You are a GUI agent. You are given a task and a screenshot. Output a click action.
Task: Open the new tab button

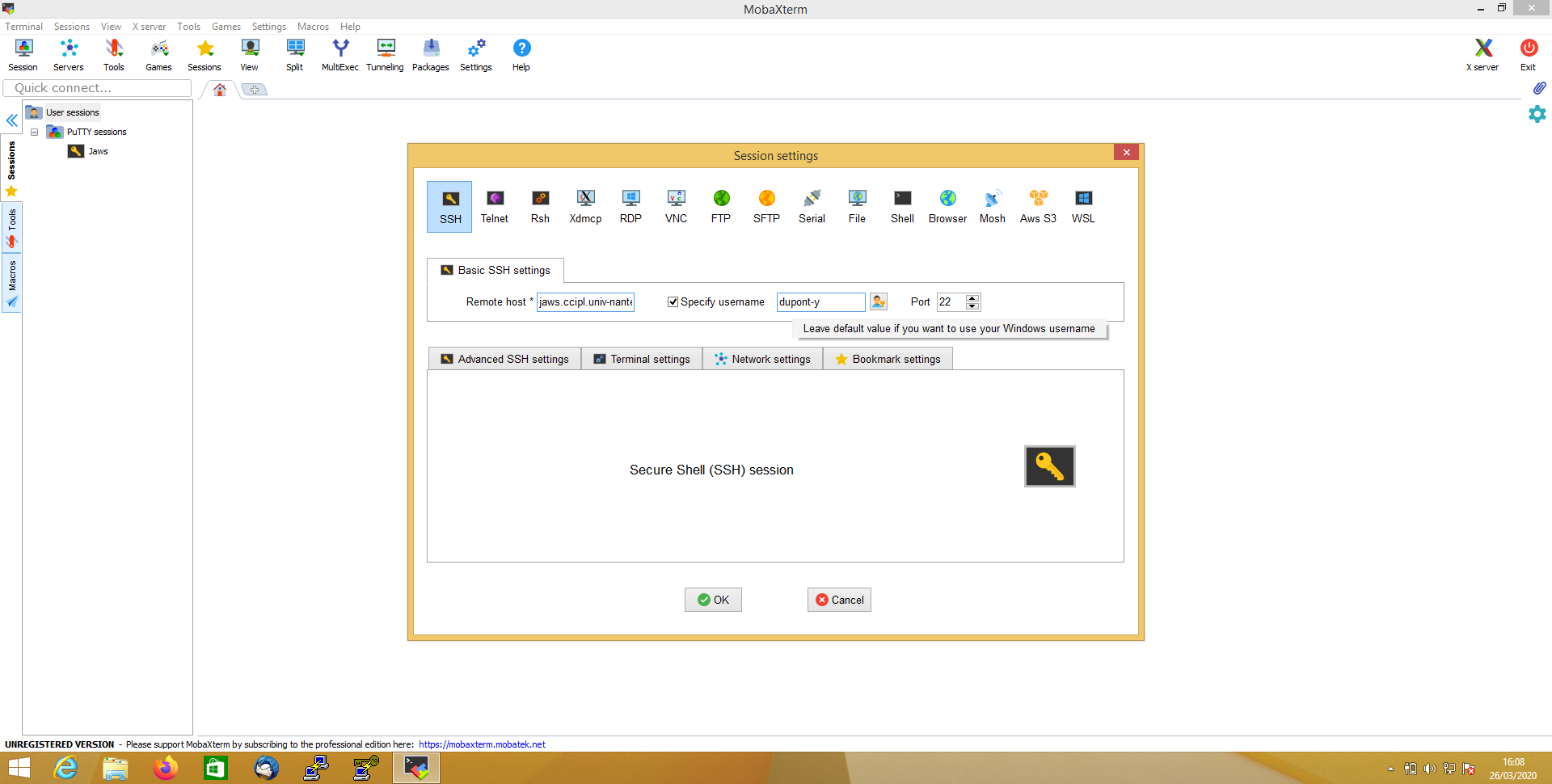pos(254,90)
